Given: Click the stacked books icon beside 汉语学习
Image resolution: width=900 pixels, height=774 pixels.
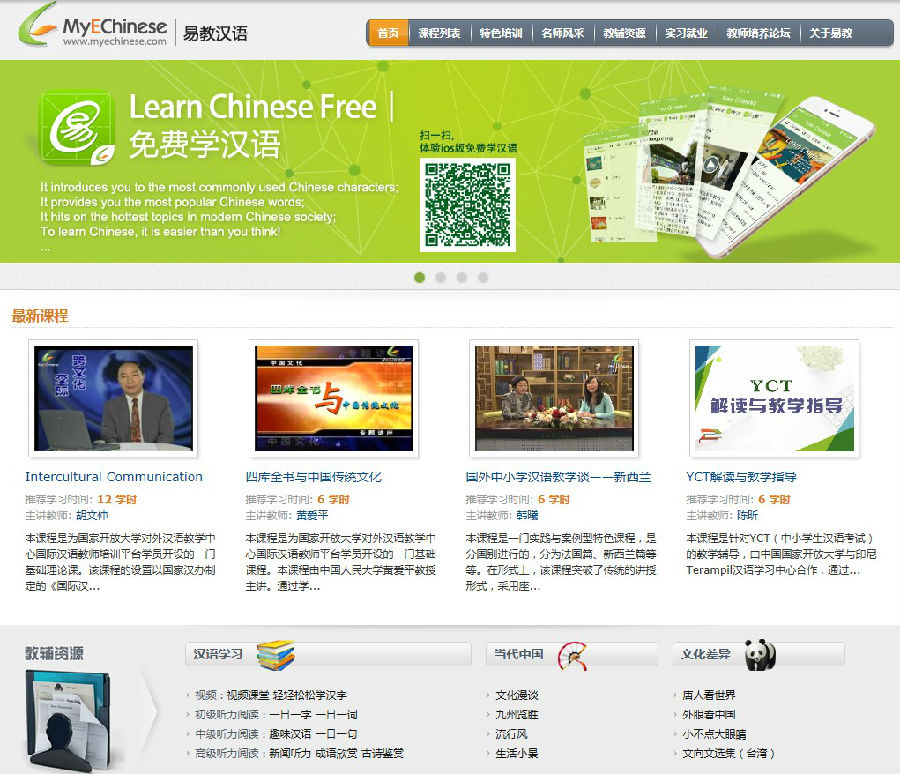Looking at the screenshot, I should coord(275,655).
